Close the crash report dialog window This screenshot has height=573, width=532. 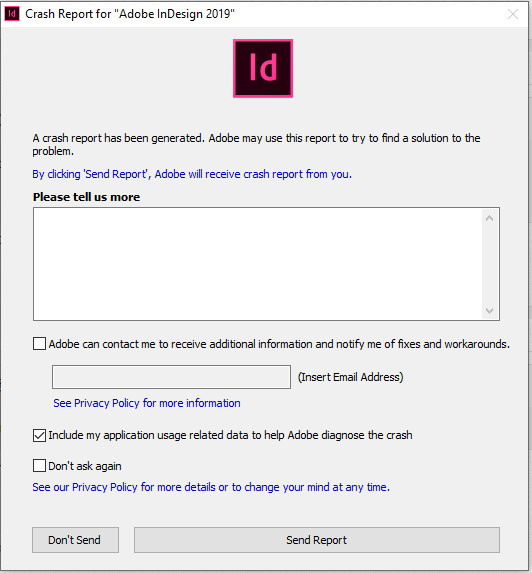pos(513,14)
